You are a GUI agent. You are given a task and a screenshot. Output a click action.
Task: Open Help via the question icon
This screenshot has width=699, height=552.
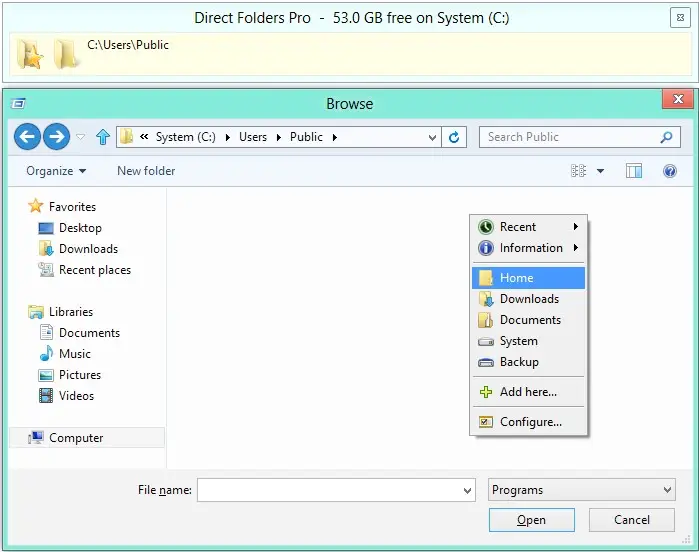pos(670,171)
